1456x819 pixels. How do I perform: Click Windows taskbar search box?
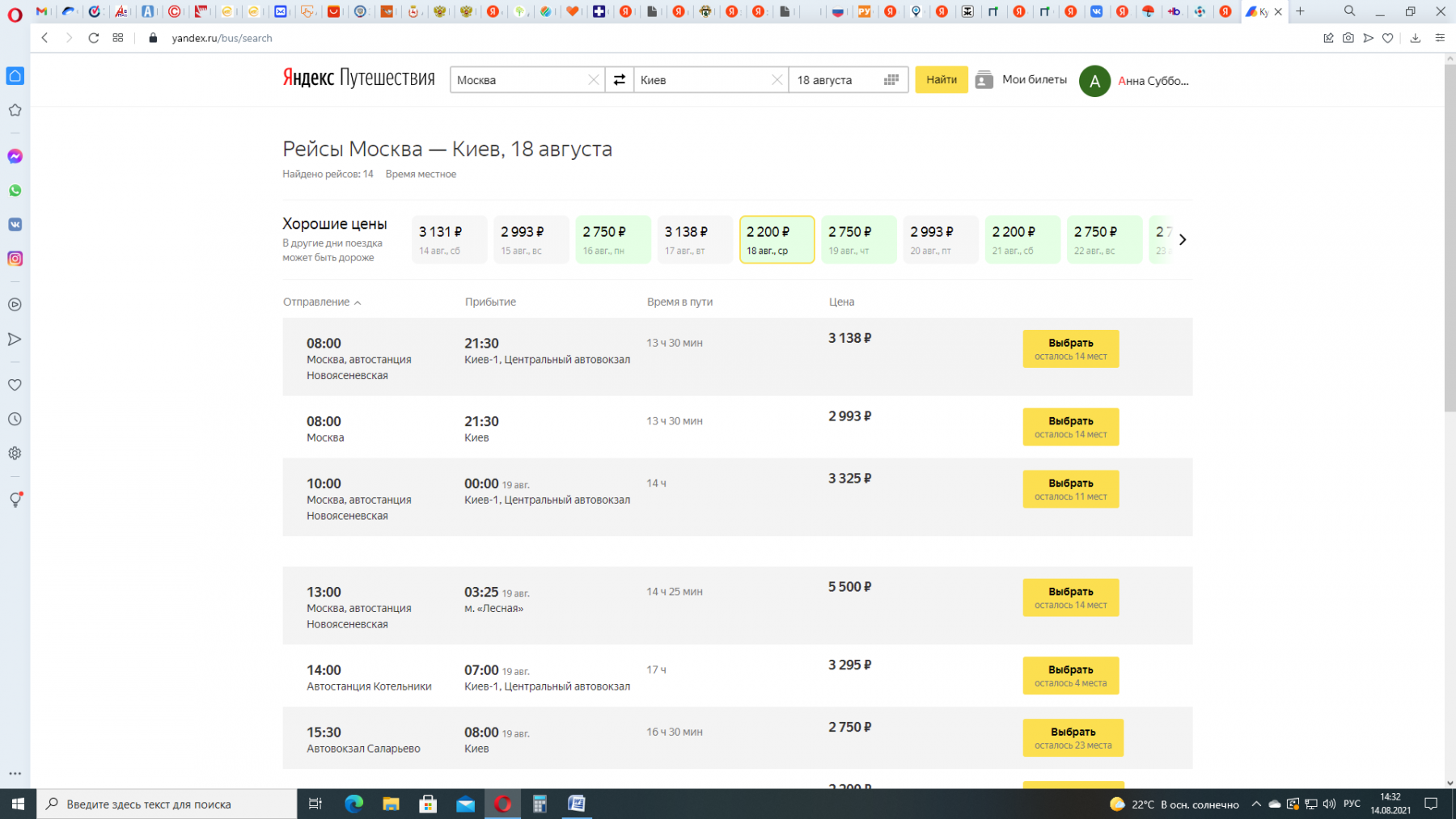167,804
